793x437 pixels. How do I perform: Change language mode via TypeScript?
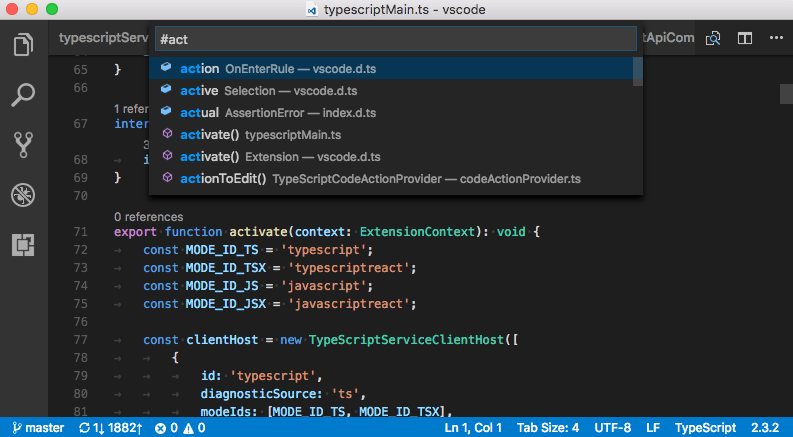[x=705, y=428]
